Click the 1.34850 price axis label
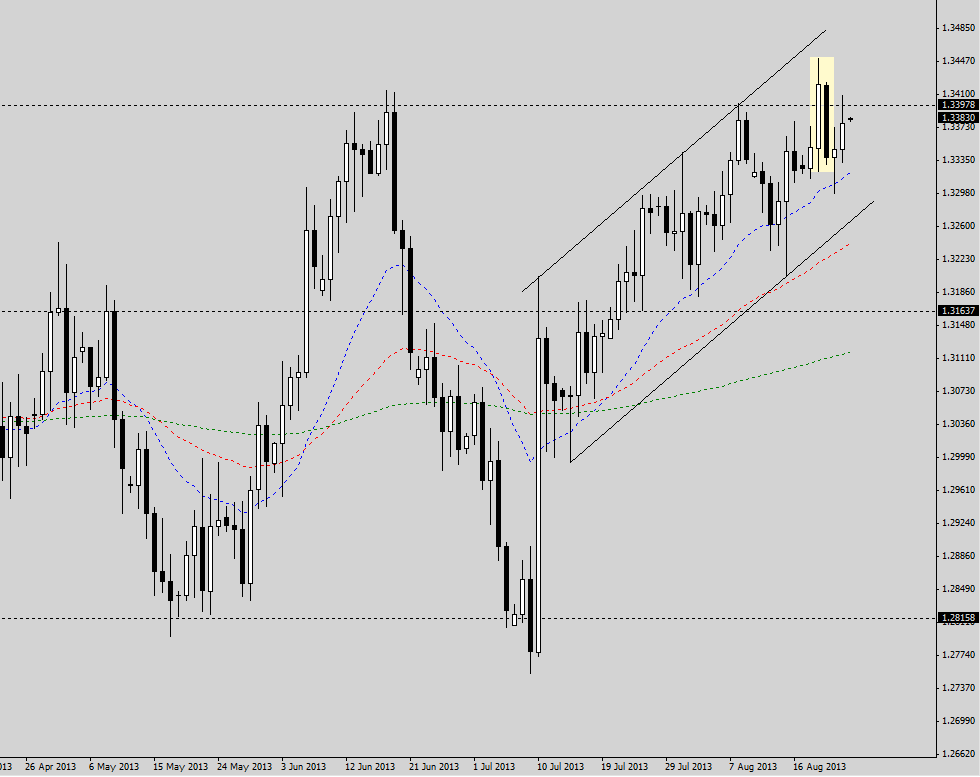The width and height of the screenshot is (980, 777). 957,28
